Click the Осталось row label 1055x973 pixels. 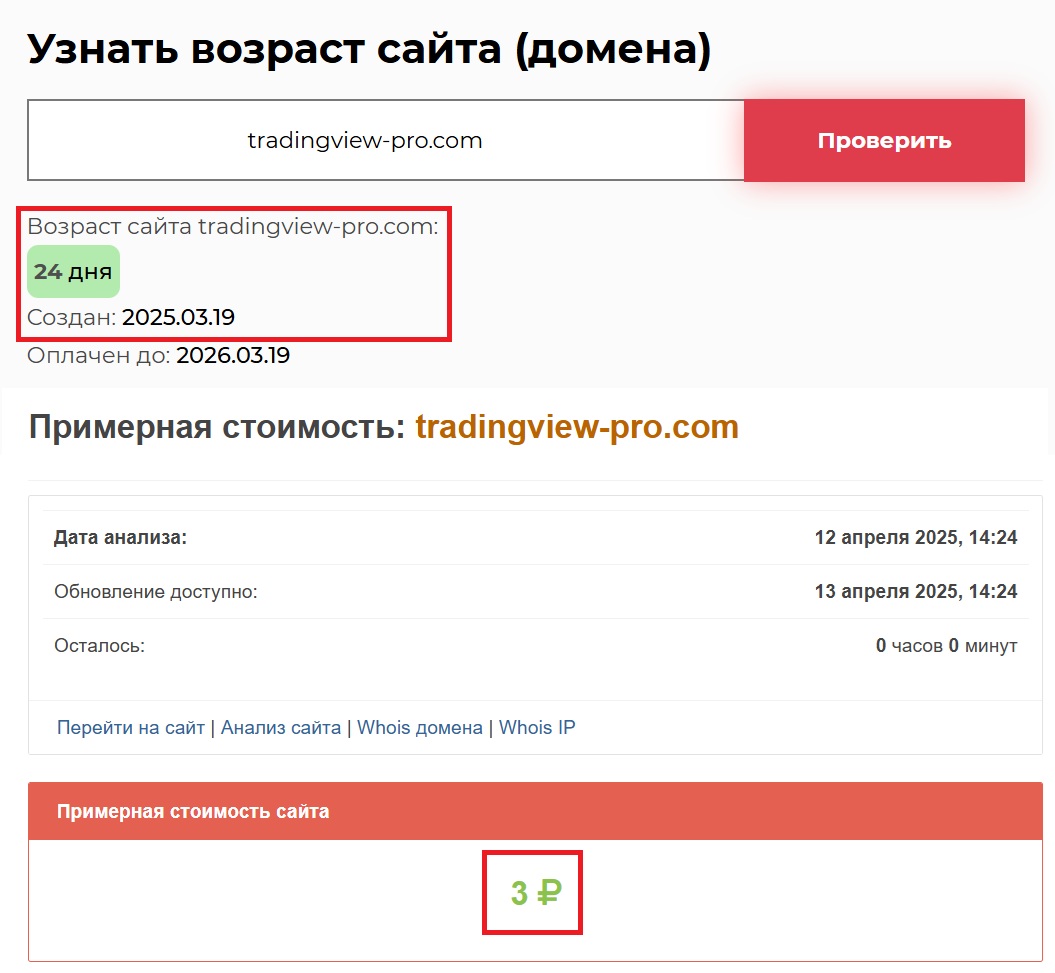click(100, 646)
